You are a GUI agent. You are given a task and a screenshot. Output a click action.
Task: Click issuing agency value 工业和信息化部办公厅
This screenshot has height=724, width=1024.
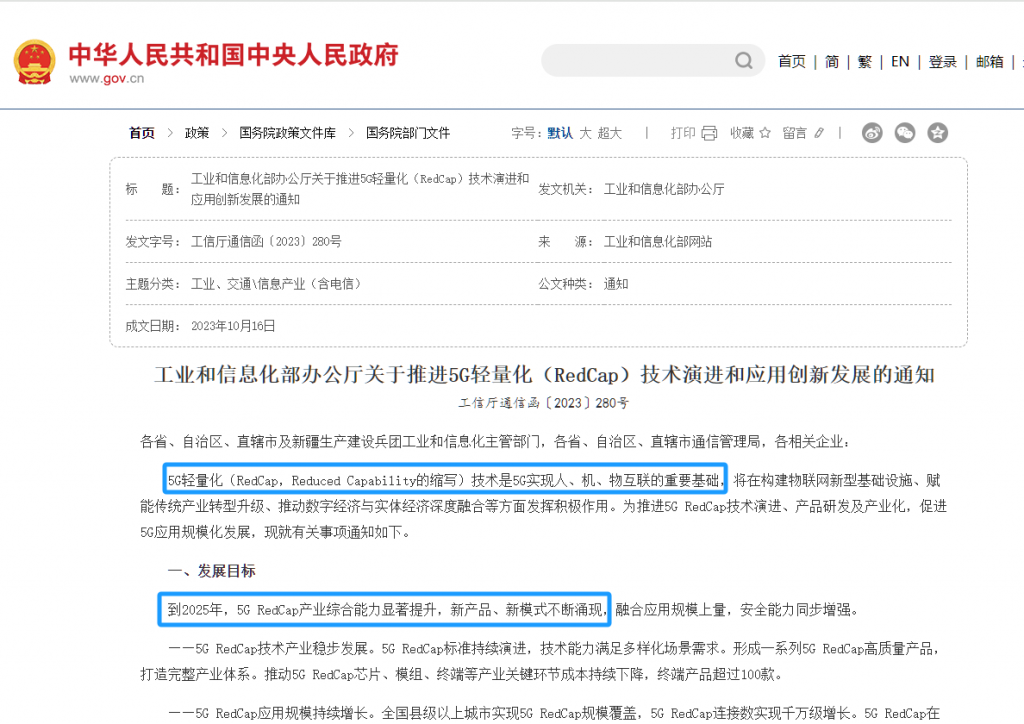click(x=664, y=189)
